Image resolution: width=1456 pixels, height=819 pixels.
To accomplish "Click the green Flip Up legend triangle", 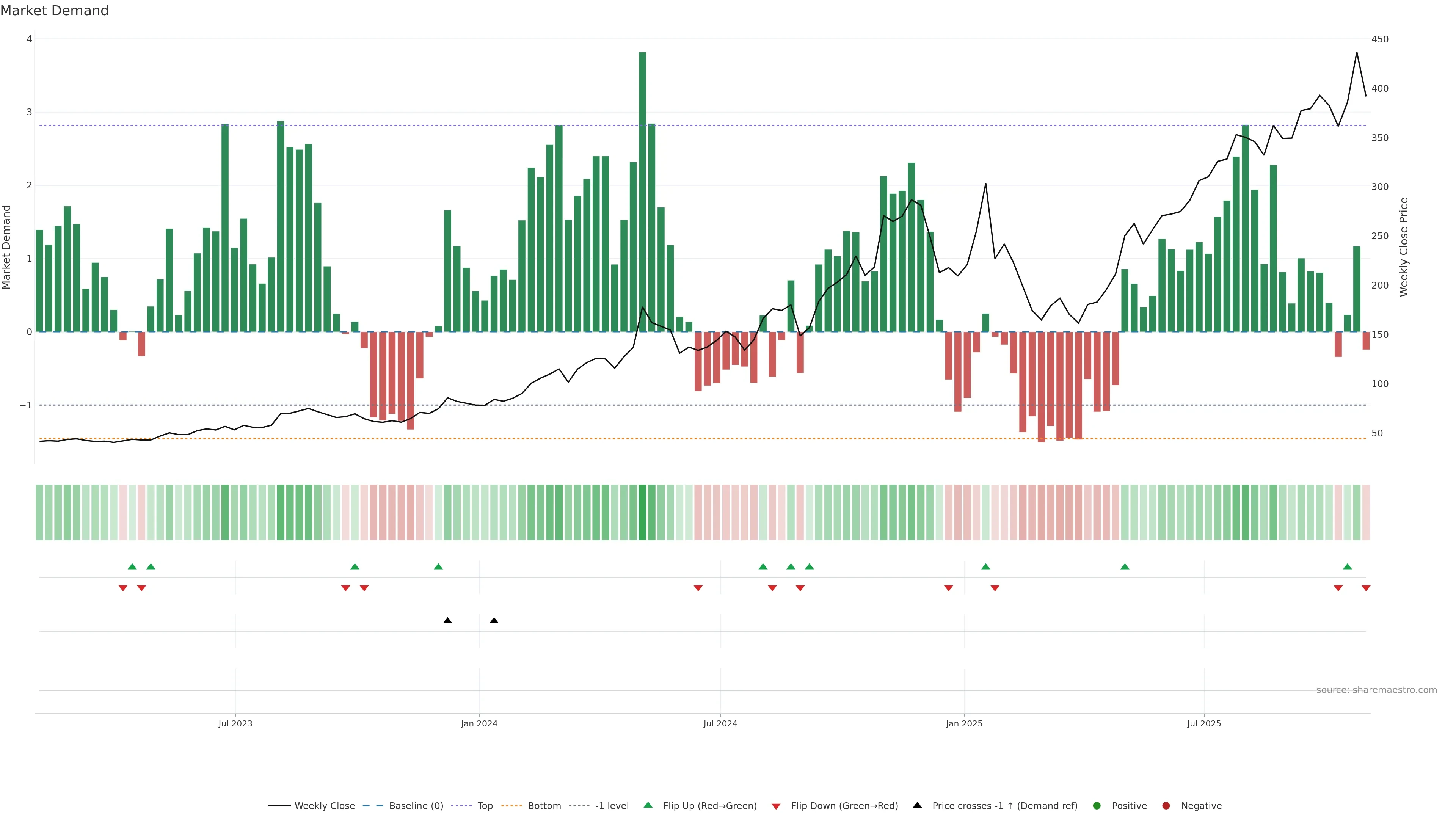I will [x=648, y=805].
